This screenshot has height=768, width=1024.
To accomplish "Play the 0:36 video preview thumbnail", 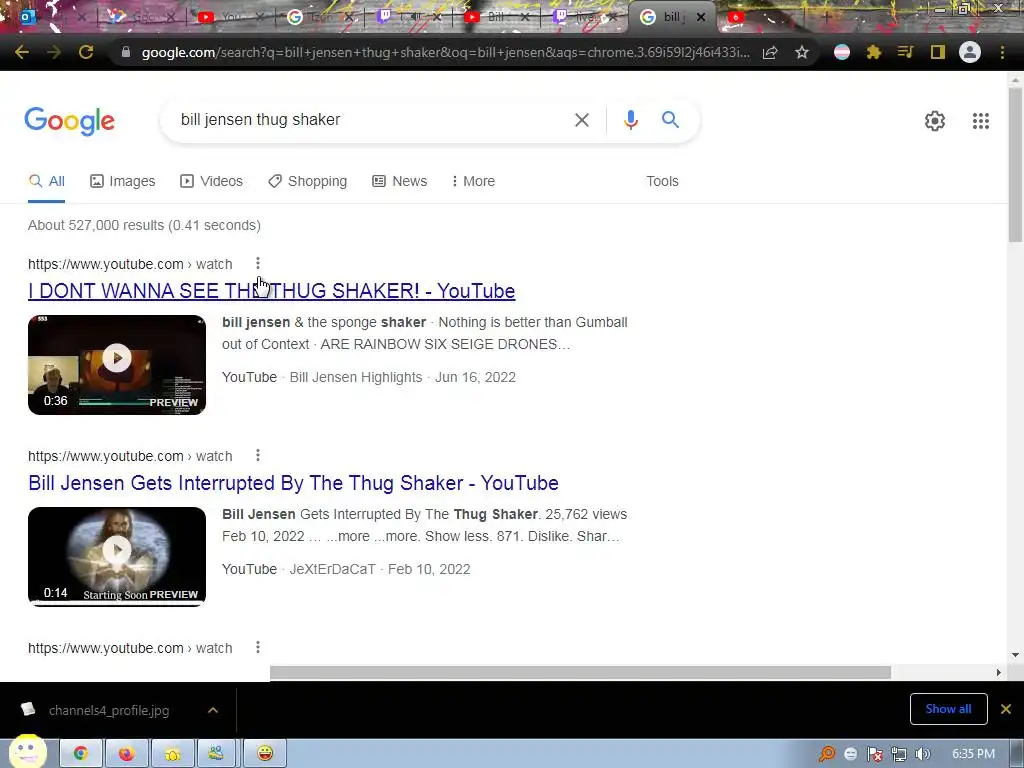I will [x=117, y=365].
